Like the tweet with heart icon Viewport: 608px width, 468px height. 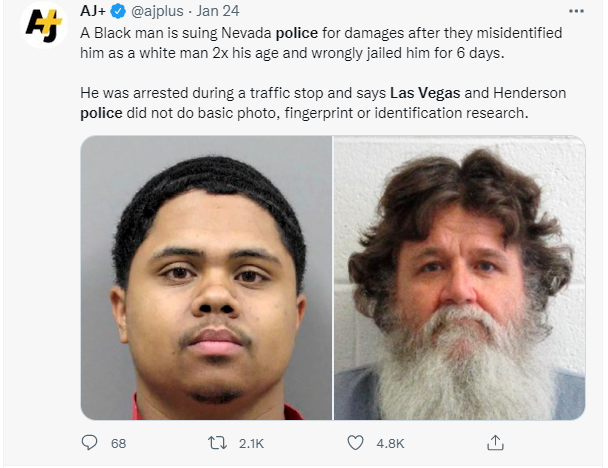pos(355,442)
